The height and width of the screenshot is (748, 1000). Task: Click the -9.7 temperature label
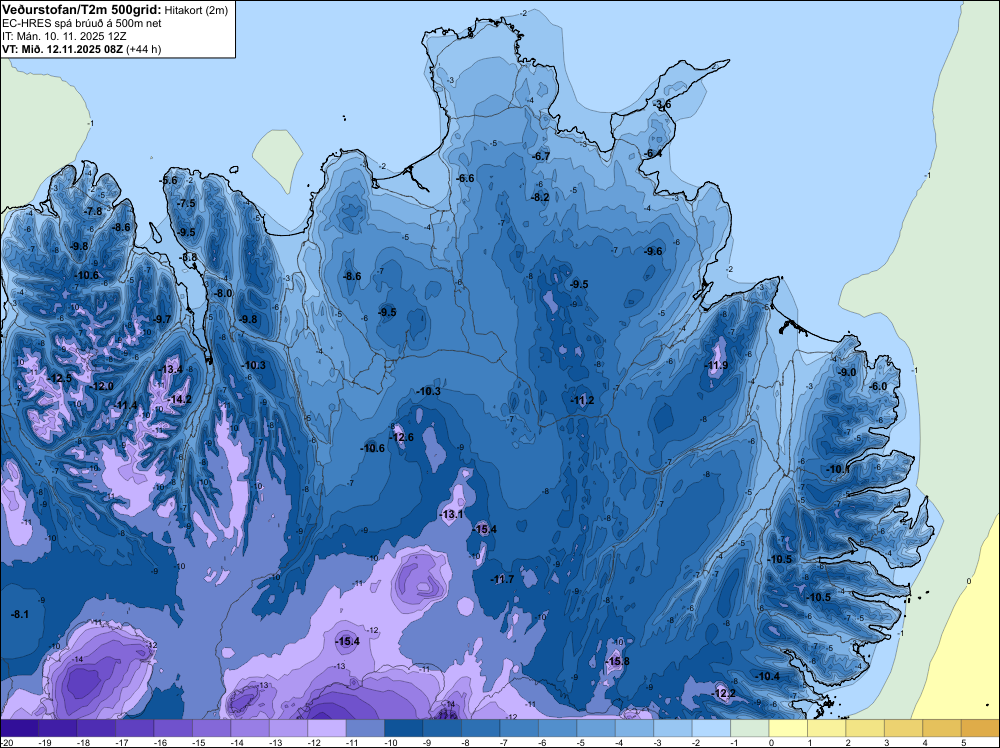coord(163,319)
